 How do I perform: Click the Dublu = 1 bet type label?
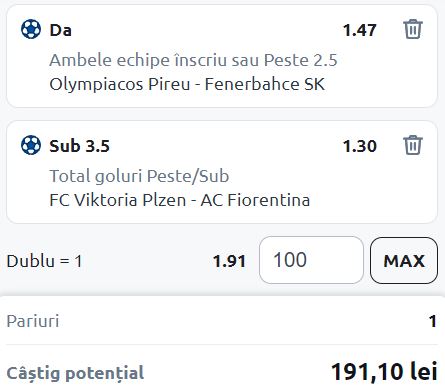click(x=44, y=261)
